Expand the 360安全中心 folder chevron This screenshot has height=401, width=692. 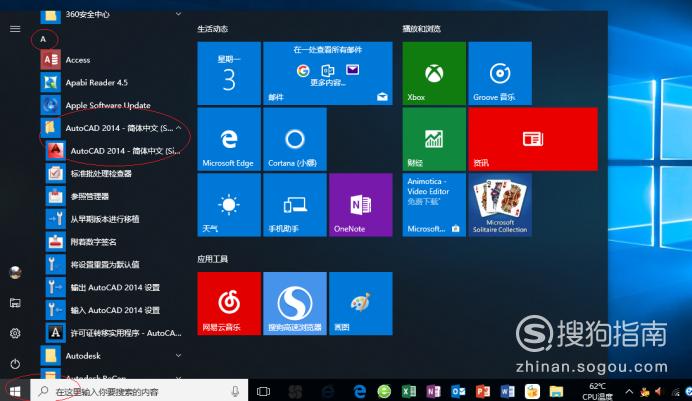(x=178, y=14)
